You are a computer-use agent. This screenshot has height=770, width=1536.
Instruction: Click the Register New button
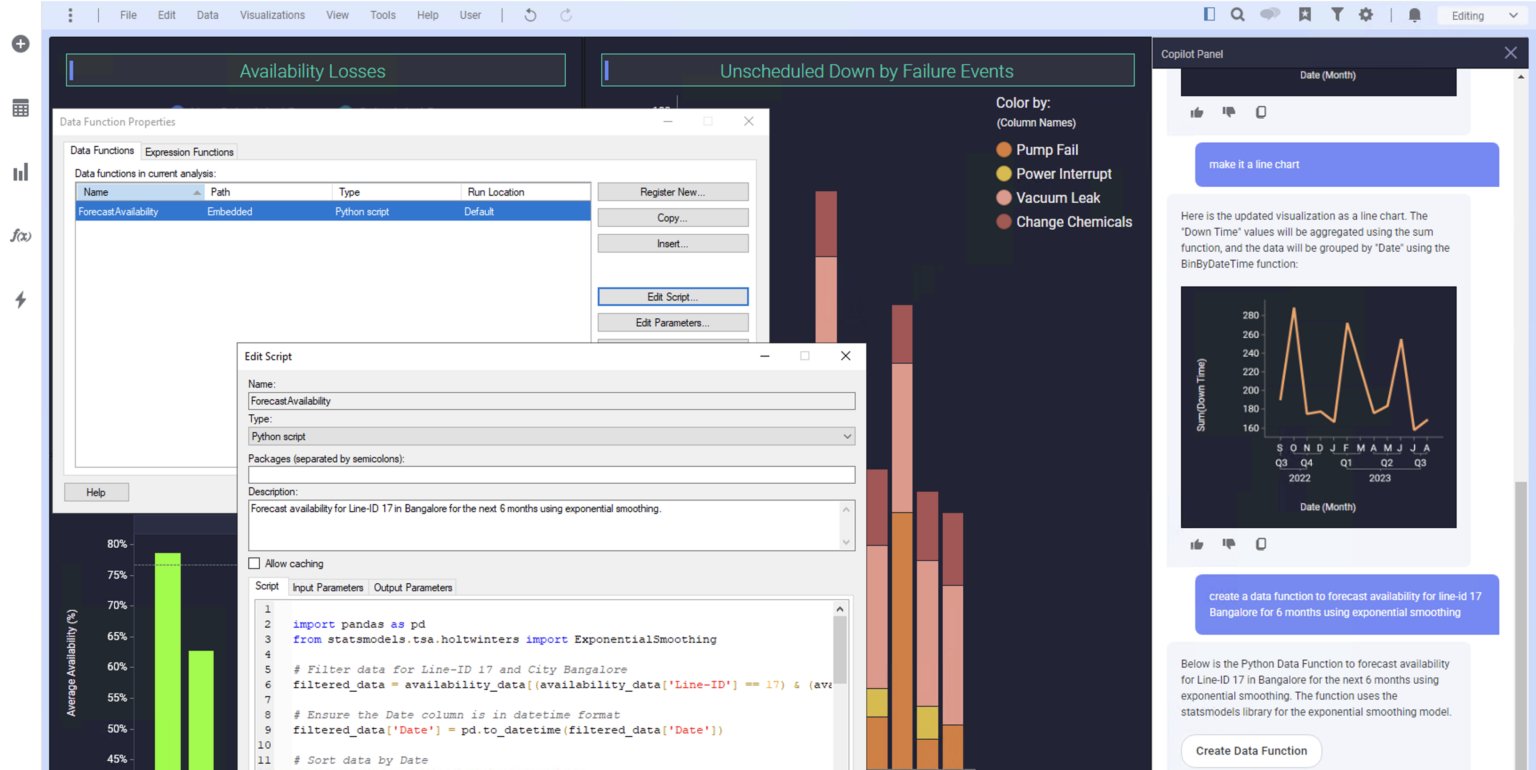[672, 191]
